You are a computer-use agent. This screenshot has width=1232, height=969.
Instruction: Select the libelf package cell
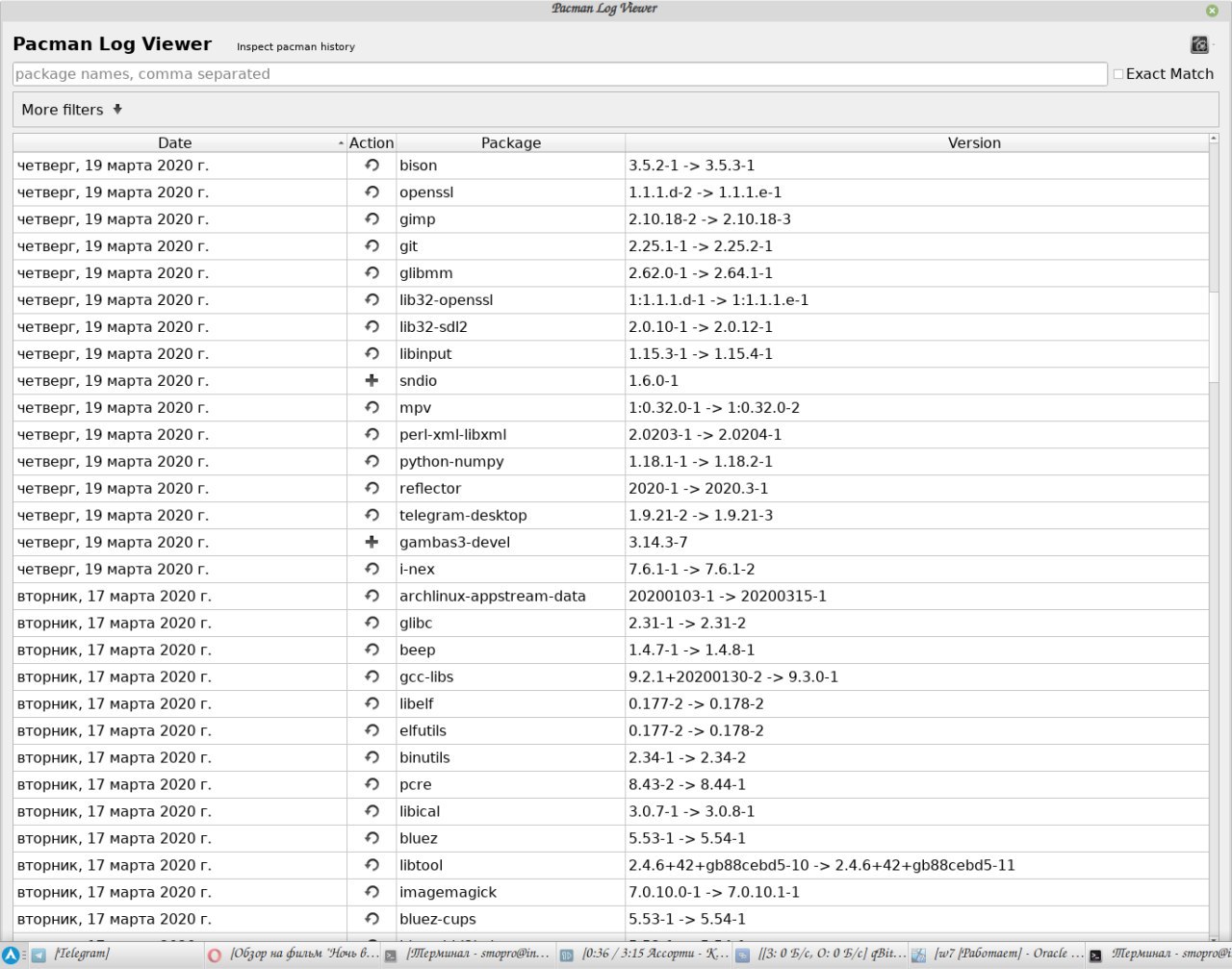pos(510,704)
